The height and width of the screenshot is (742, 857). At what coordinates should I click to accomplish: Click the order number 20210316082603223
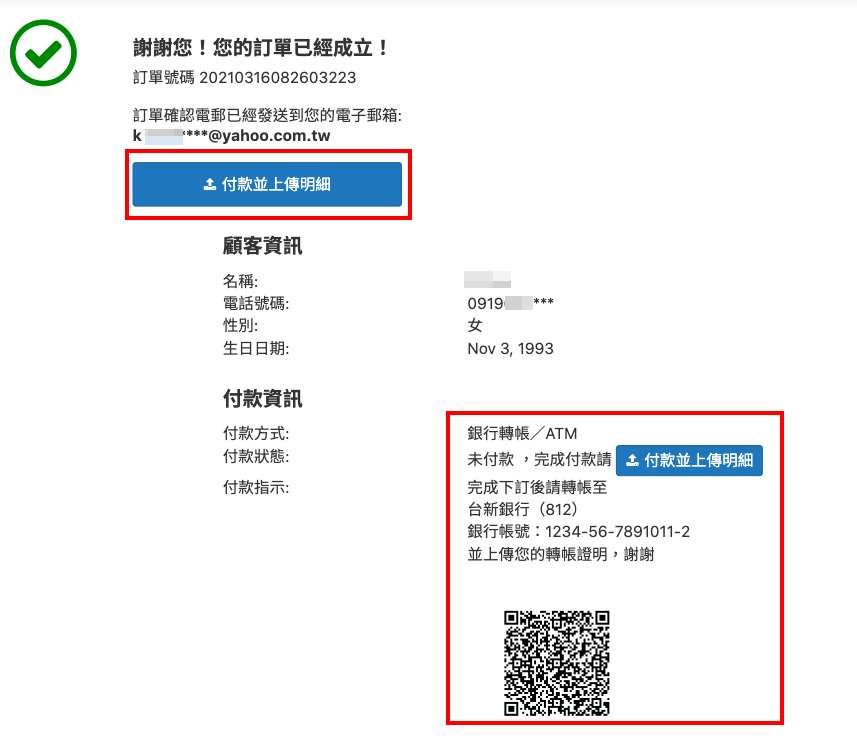(278, 78)
